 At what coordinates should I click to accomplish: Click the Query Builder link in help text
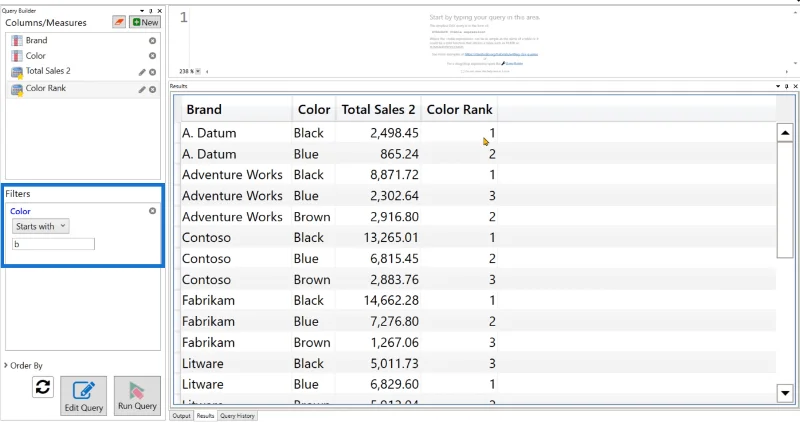pos(513,64)
